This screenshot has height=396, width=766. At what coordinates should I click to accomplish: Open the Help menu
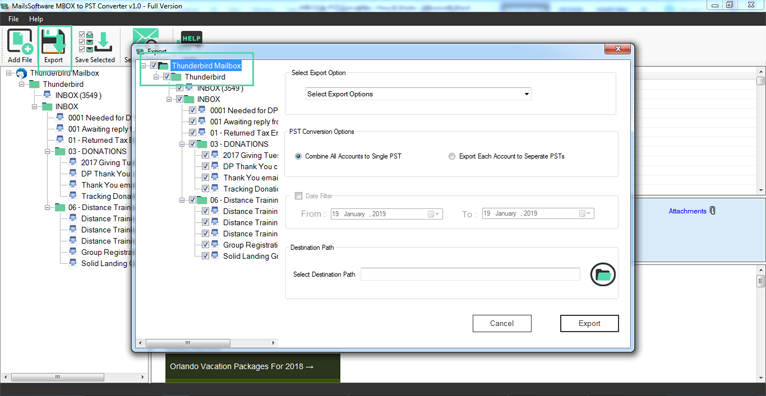[x=36, y=19]
